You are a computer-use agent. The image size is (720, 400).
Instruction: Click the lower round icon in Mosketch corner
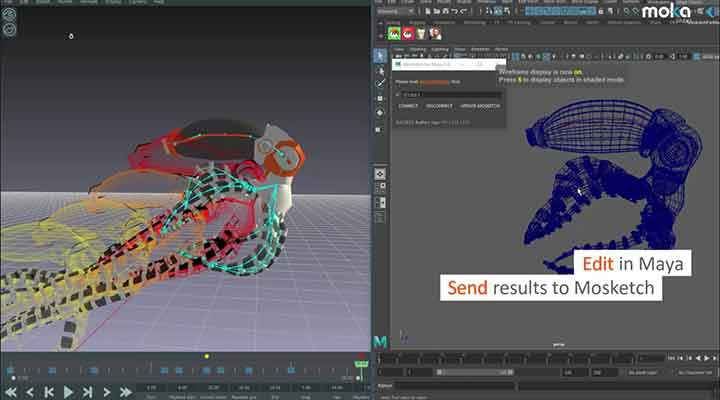coord(9,30)
